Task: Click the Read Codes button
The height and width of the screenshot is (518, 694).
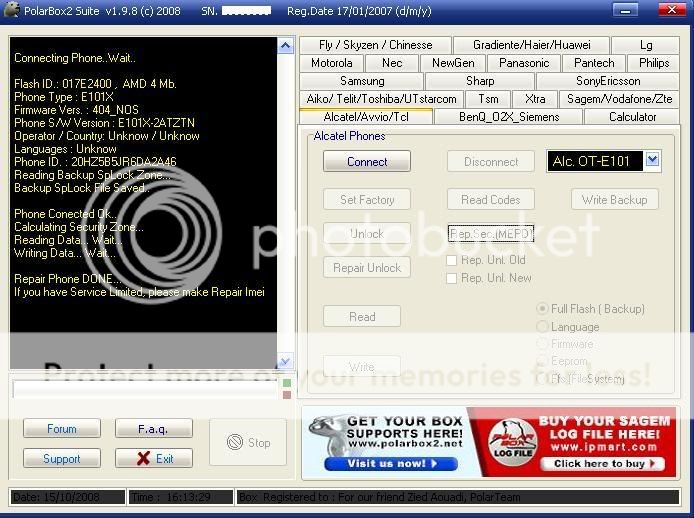Action: (x=491, y=200)
